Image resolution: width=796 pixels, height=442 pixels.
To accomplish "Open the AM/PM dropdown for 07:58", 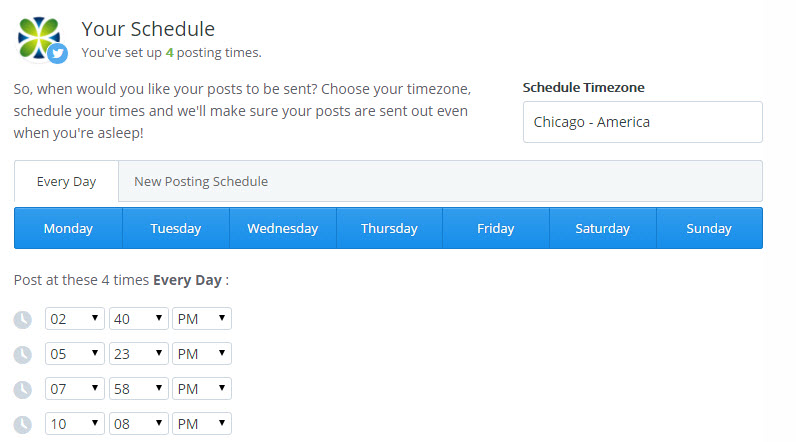I will 202,389.
